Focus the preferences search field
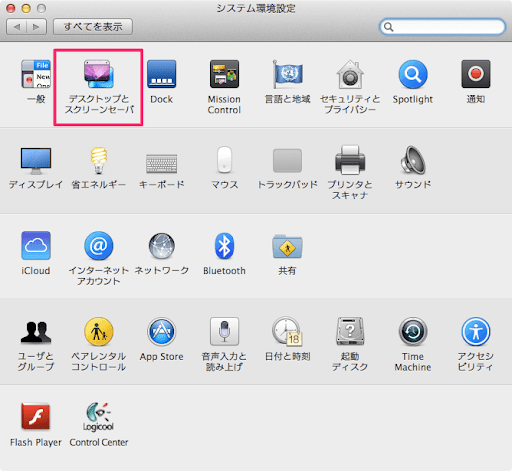 [442, 27]
